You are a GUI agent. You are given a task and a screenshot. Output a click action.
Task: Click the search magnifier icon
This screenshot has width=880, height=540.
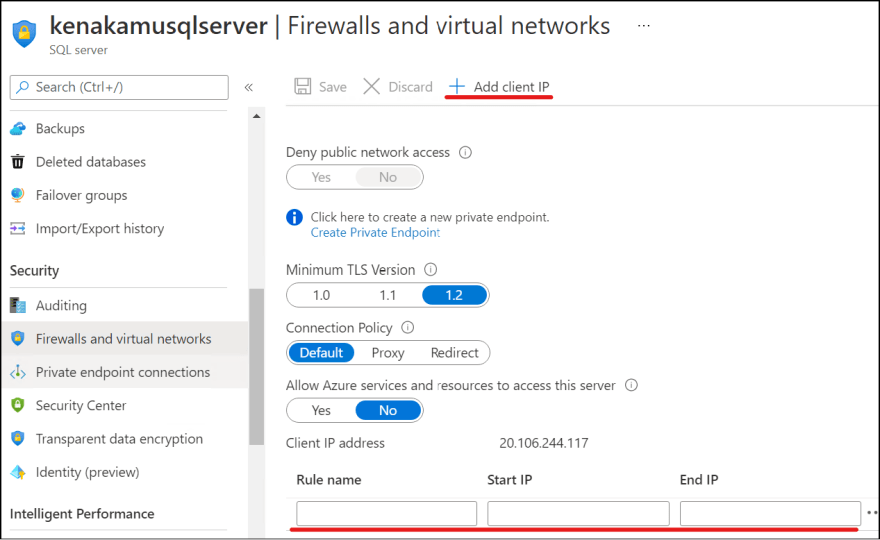click(22, 87)
